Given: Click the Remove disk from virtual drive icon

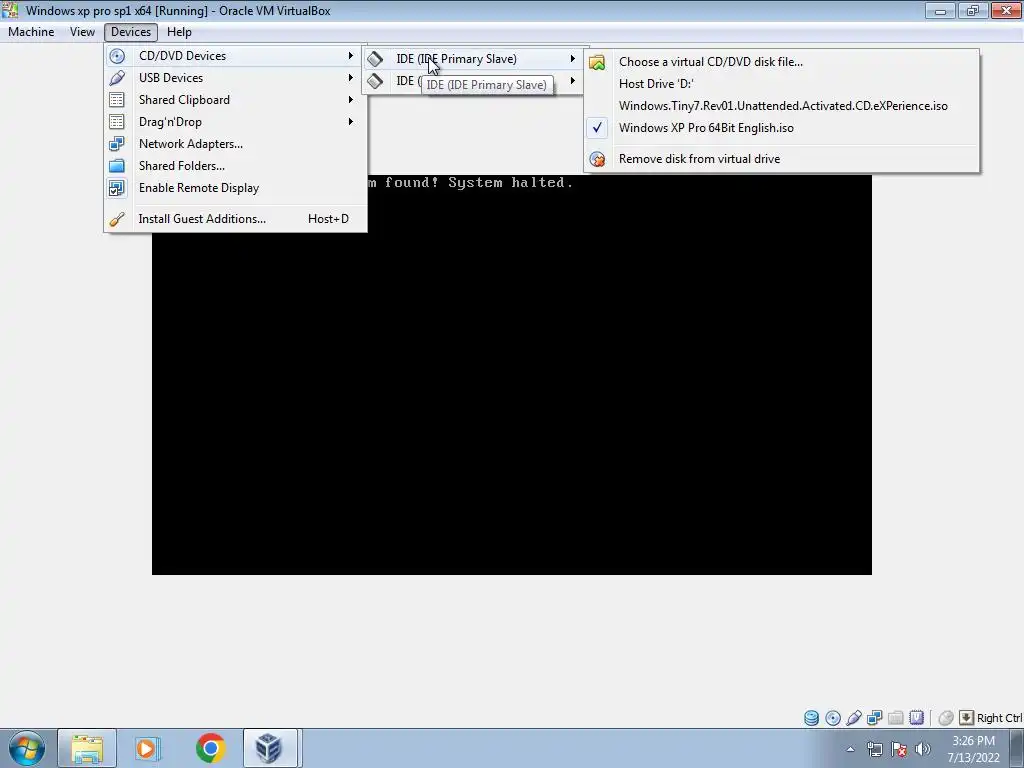Looking at the screenshot, I should [x=597, y=159].
